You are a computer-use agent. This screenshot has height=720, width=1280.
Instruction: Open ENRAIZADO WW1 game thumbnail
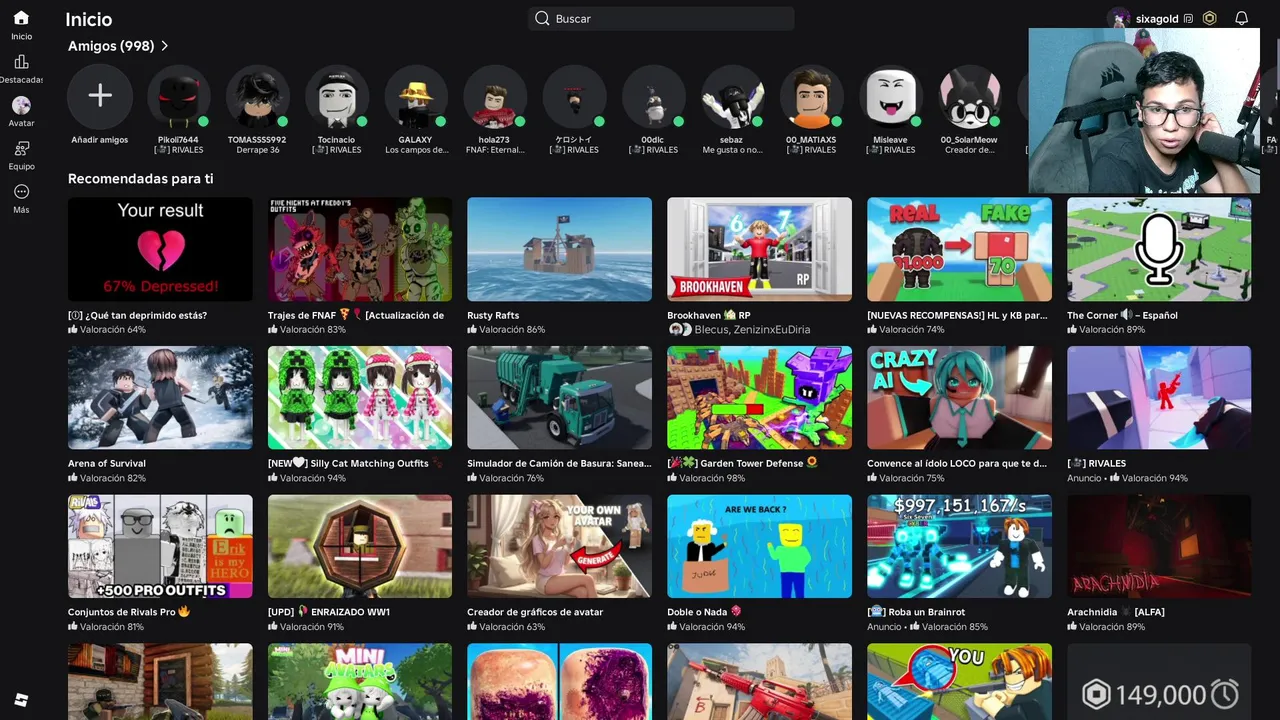(360, 546)
